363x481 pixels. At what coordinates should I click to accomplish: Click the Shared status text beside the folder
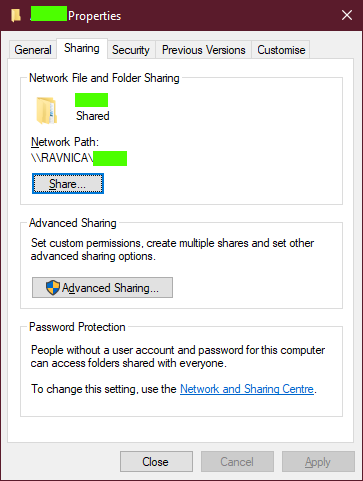93,116
